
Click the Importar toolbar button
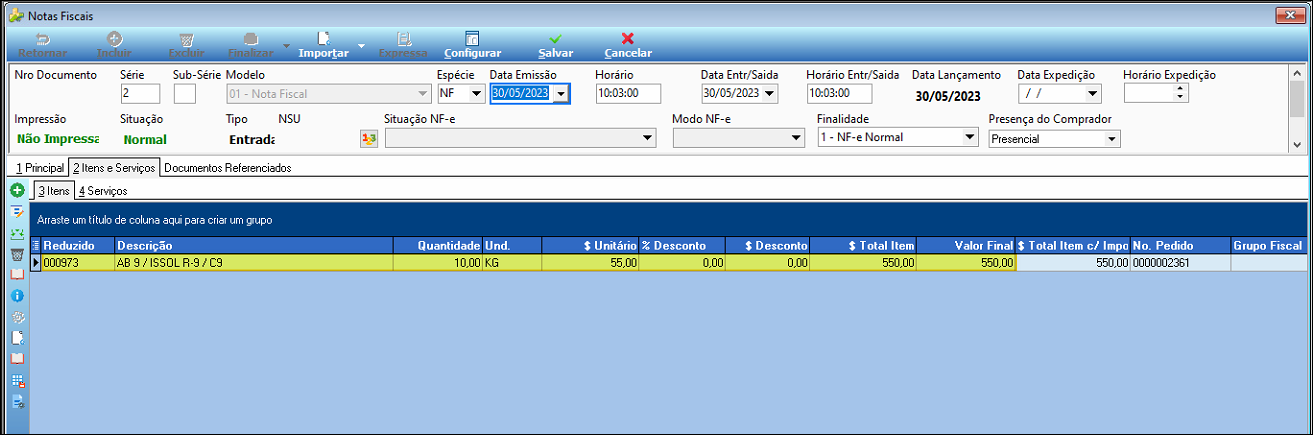click(x=324, y=45)
